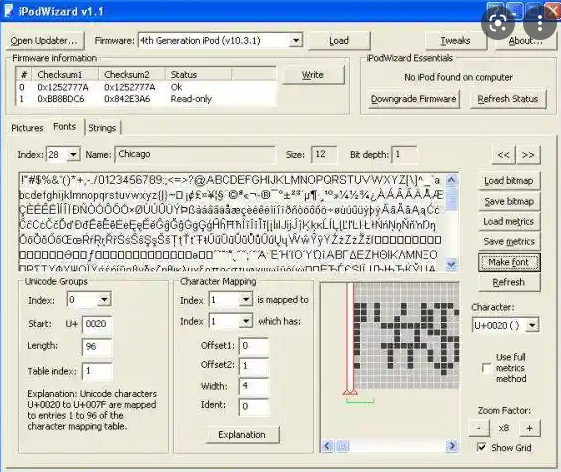Click the Checksum2 column header
561x472 pixels.
(x=132, y=74)
